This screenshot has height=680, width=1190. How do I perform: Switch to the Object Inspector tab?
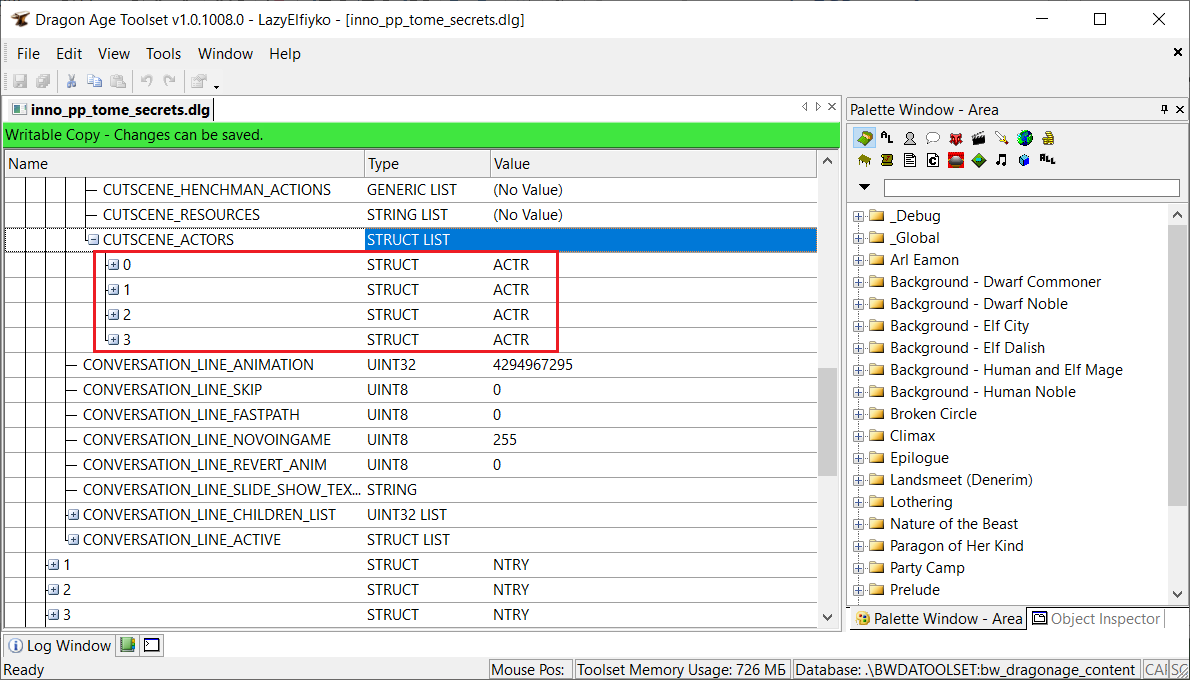tap(1095, 619)
